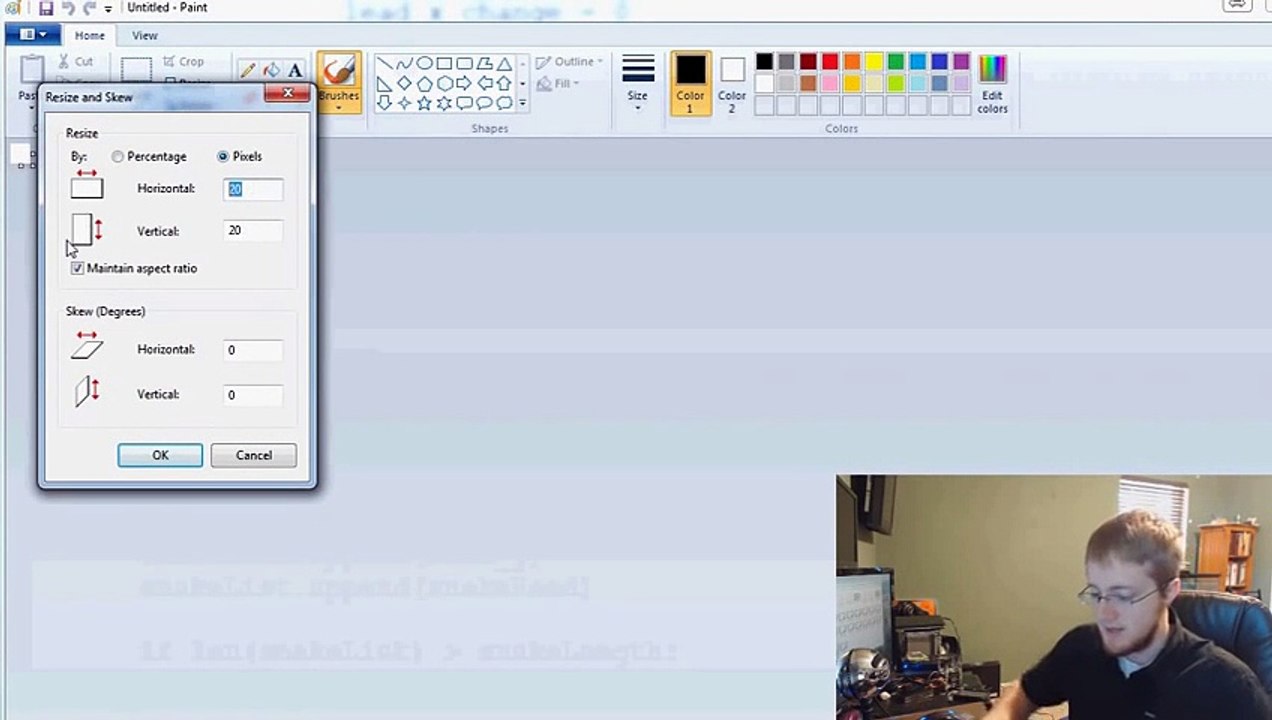Select the Pixels radio button
Viewport: 1272px width, 720px height.
coord(223,157)
